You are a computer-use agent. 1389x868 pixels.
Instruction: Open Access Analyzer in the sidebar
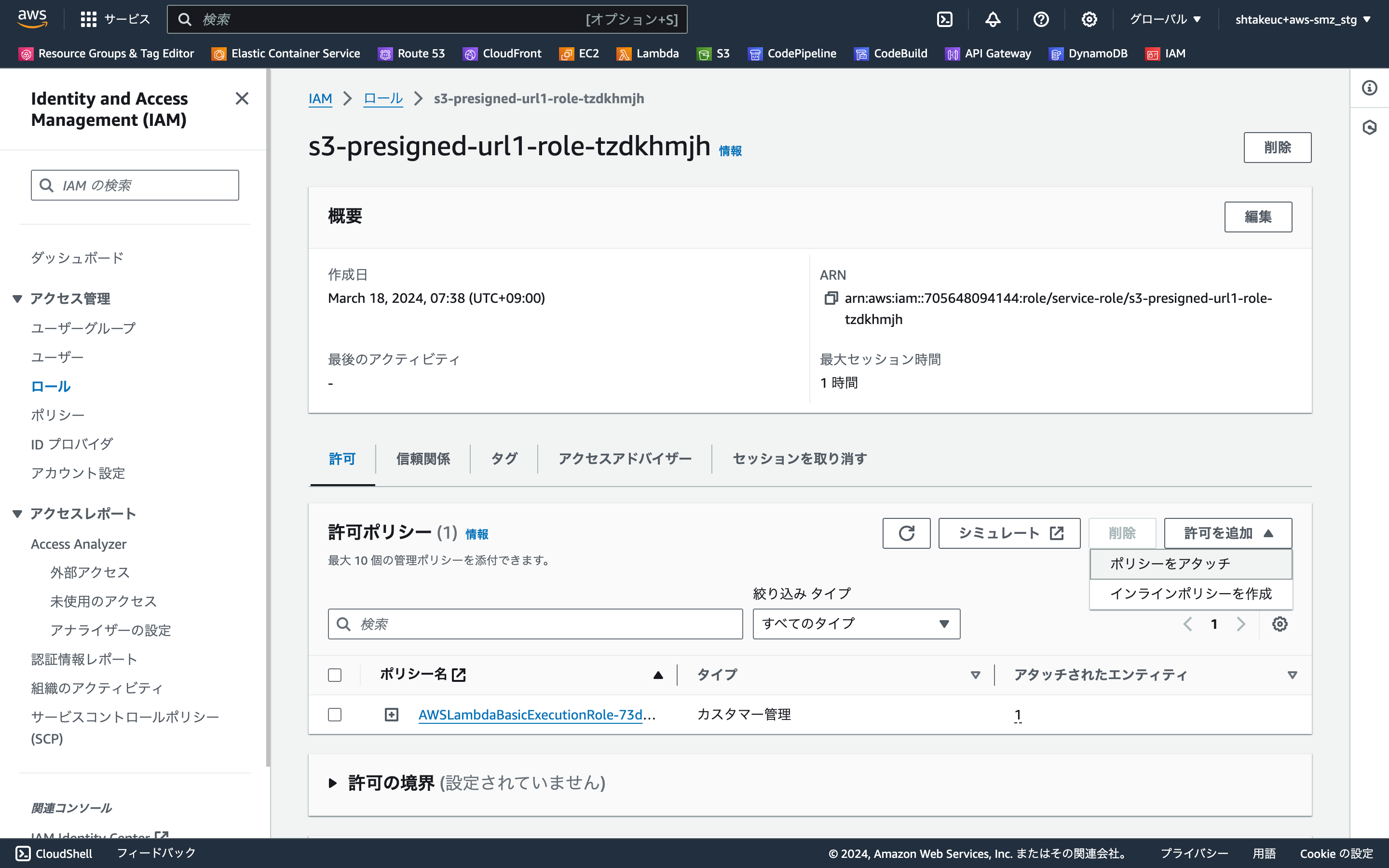click(79, 544)
